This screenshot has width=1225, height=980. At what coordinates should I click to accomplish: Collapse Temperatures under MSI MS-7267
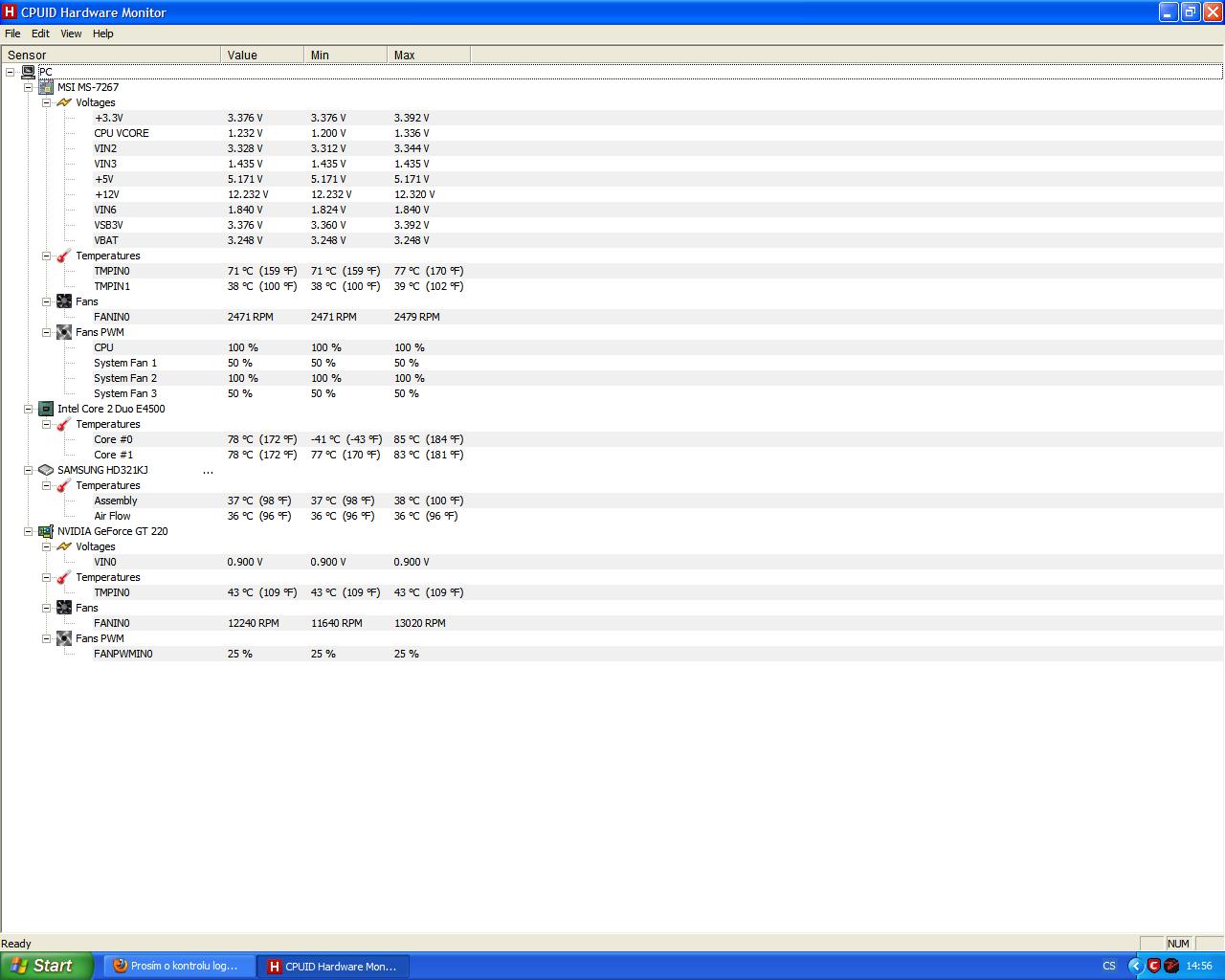click(46, 256)
